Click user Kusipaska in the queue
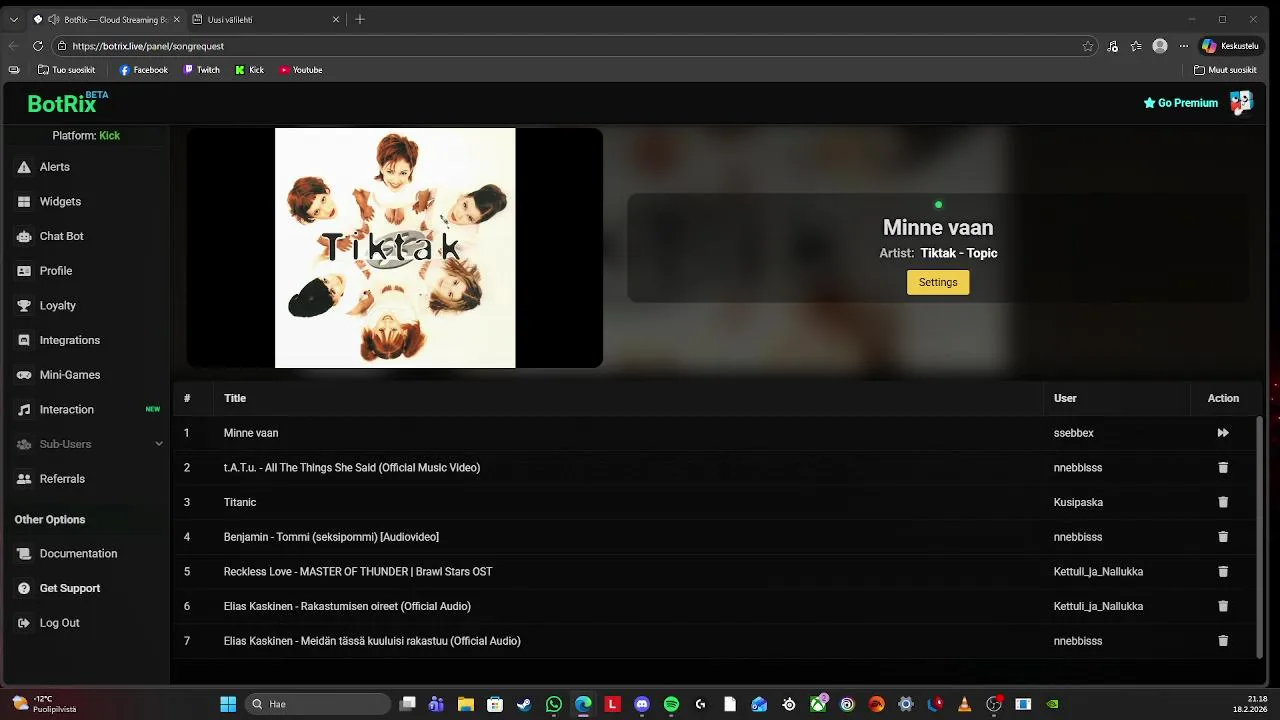Screen dimensions: 1280x720 pos(1078,502)
